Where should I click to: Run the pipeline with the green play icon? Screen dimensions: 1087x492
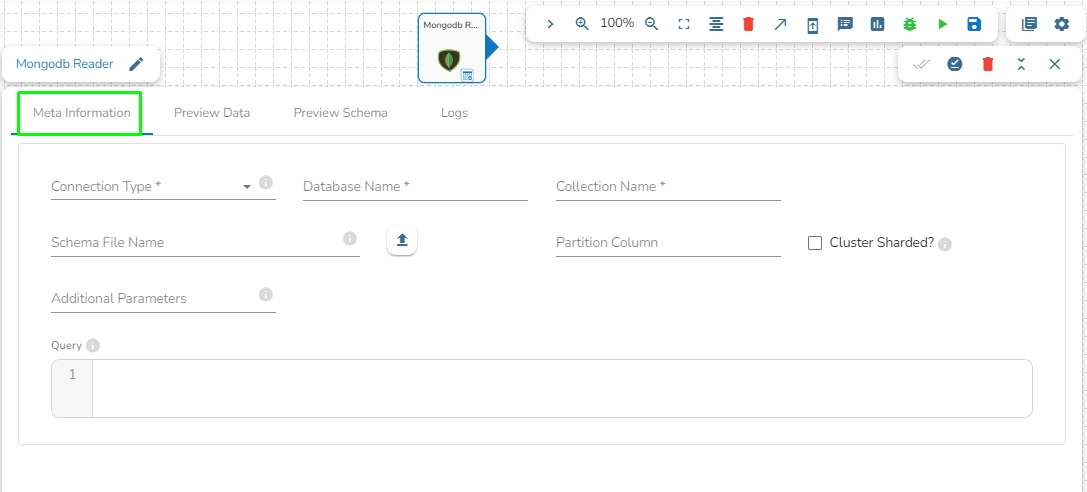pyautogui.click(x=942, y=24)
